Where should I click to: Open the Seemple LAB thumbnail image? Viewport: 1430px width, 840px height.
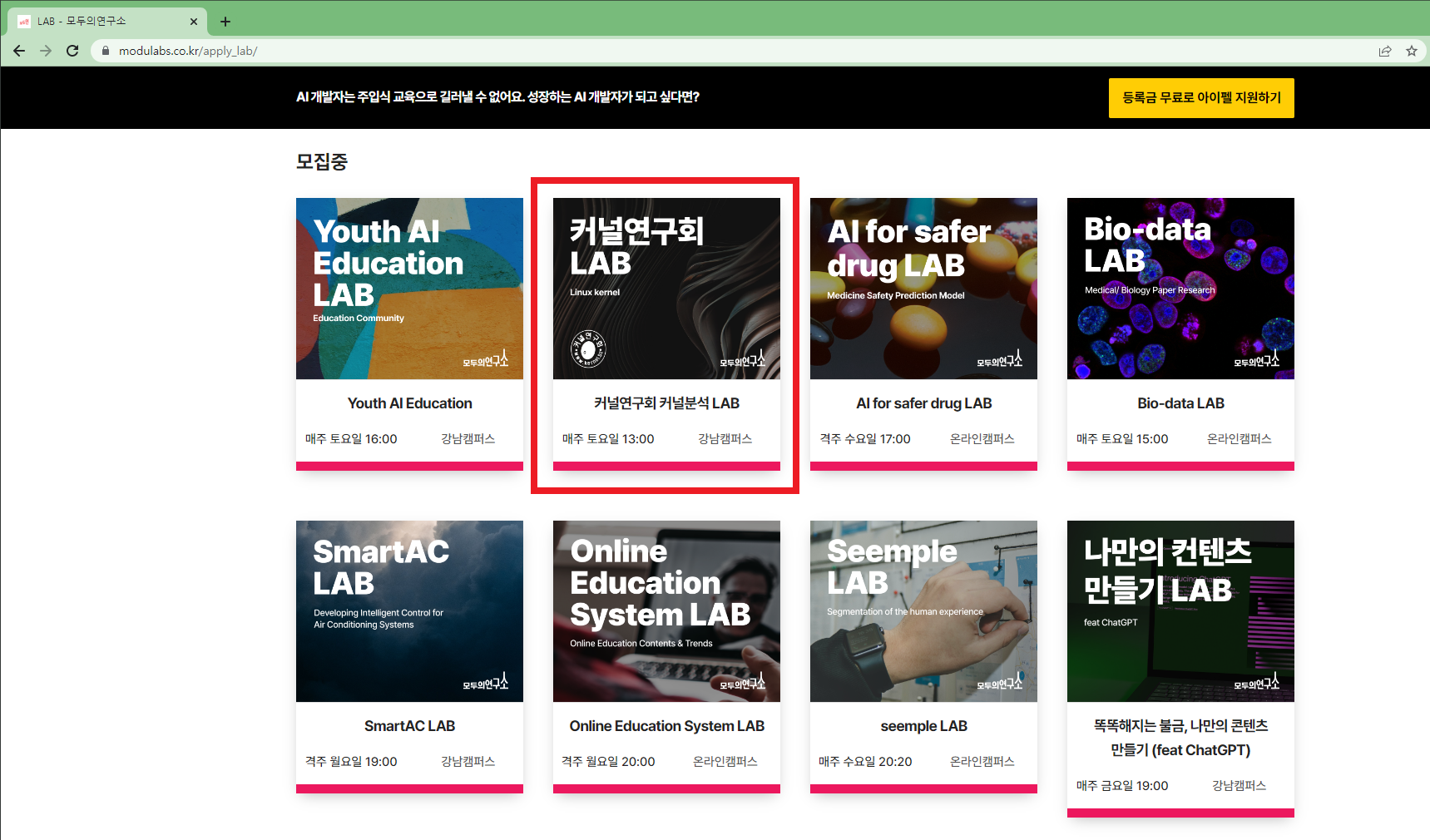(923, 611)
